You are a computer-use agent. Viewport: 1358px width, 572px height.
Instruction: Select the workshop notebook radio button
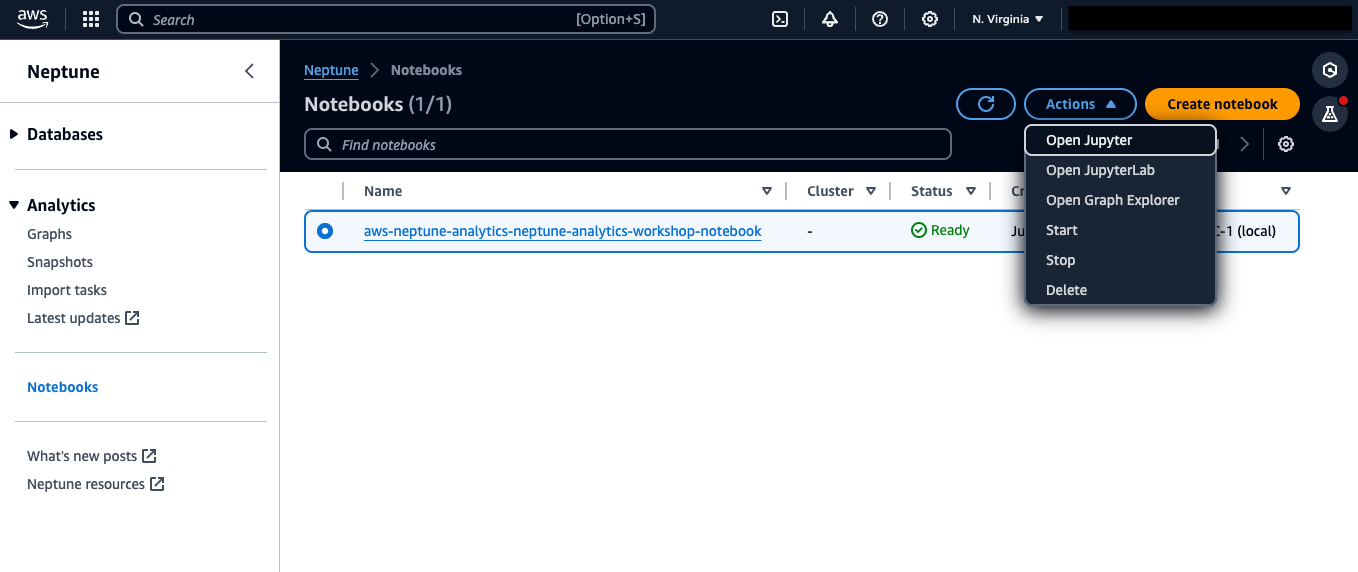point(325,231)
